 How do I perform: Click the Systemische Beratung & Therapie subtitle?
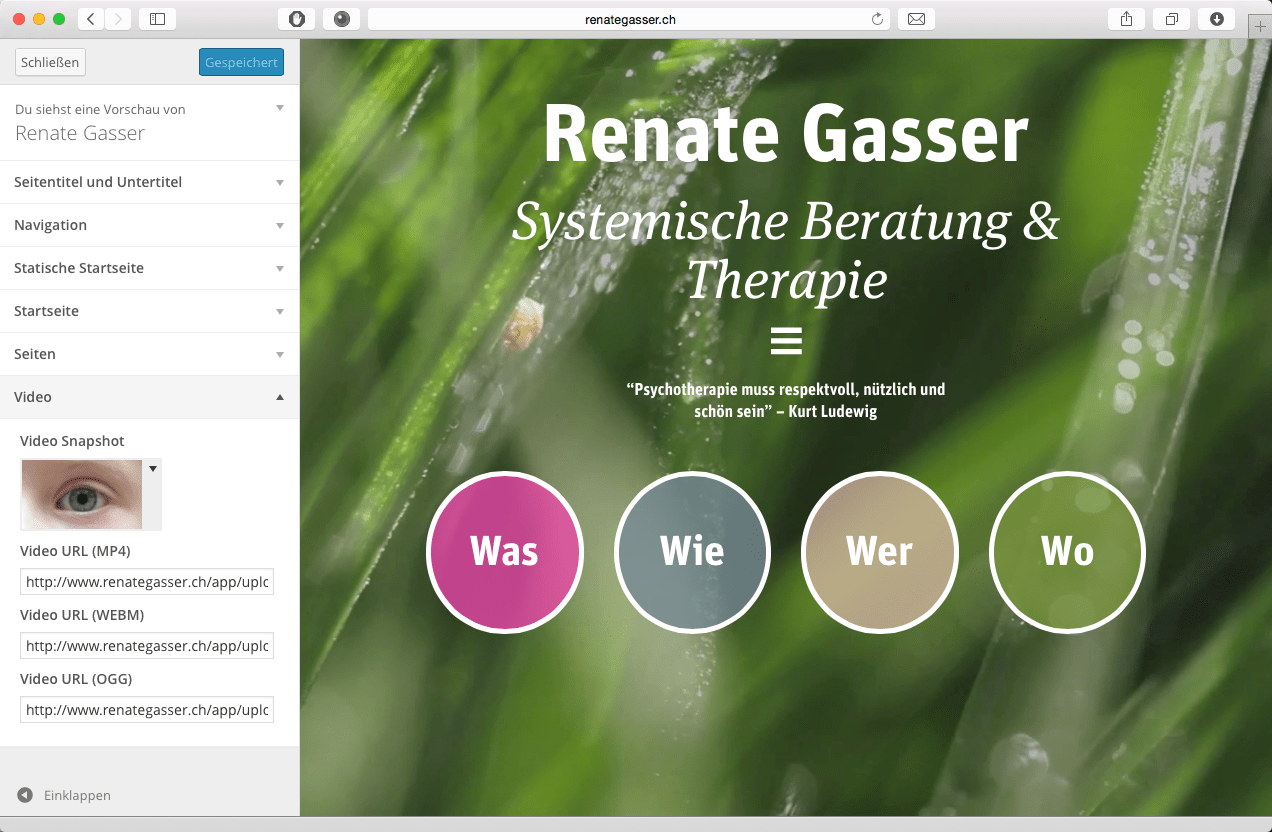pyautogui.click(x=786, y=251)
